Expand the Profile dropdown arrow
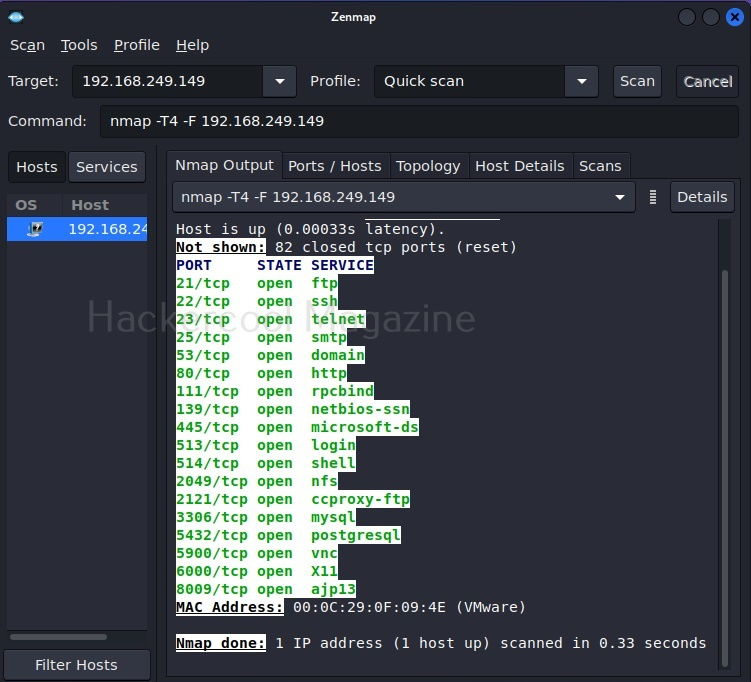The width and height of the screenshot is (751, 682). pyautogui.click(x=581, y=81)
